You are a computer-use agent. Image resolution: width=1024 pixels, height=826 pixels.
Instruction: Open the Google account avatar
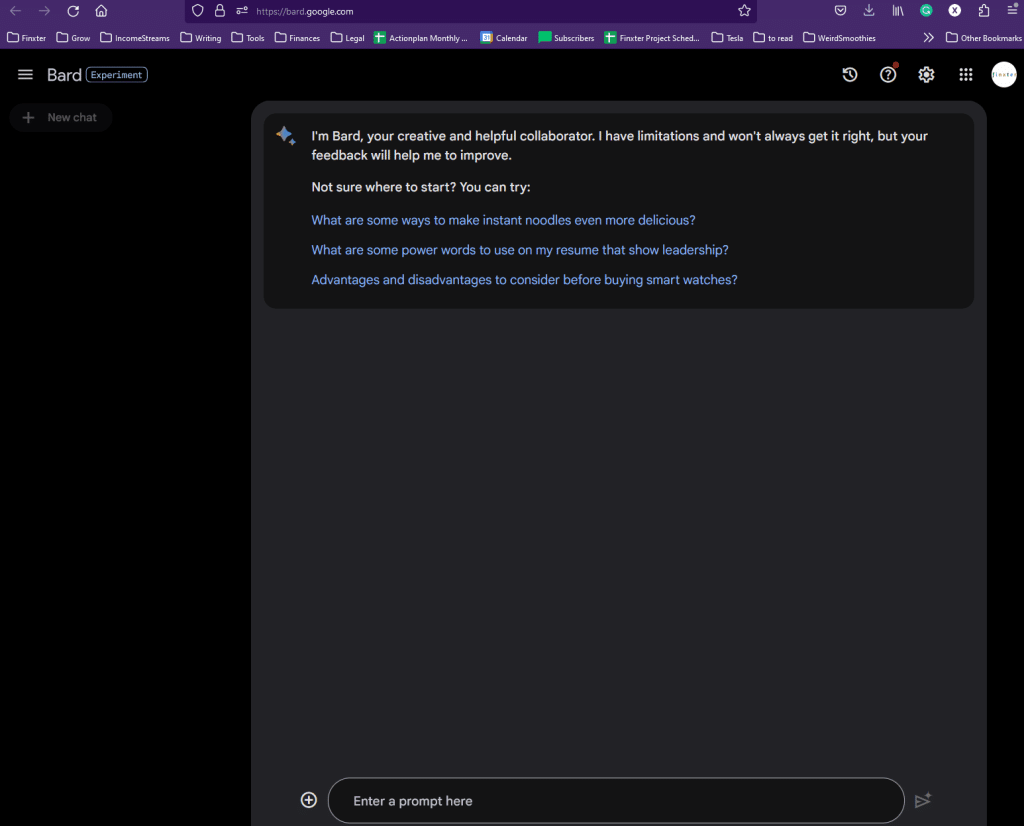coord(1004,74)
